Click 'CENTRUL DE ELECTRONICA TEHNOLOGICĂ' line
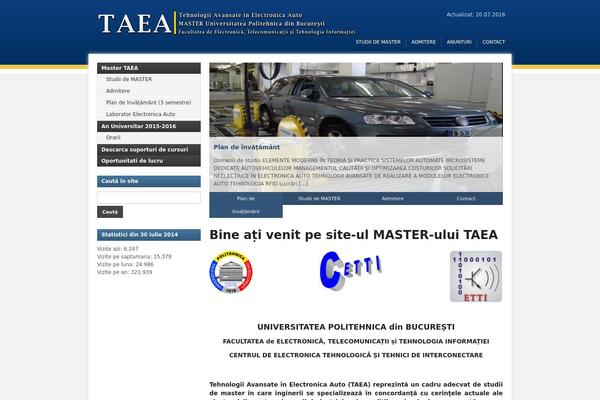The width and height of the screenshot is (600, 400). (356, 355)
